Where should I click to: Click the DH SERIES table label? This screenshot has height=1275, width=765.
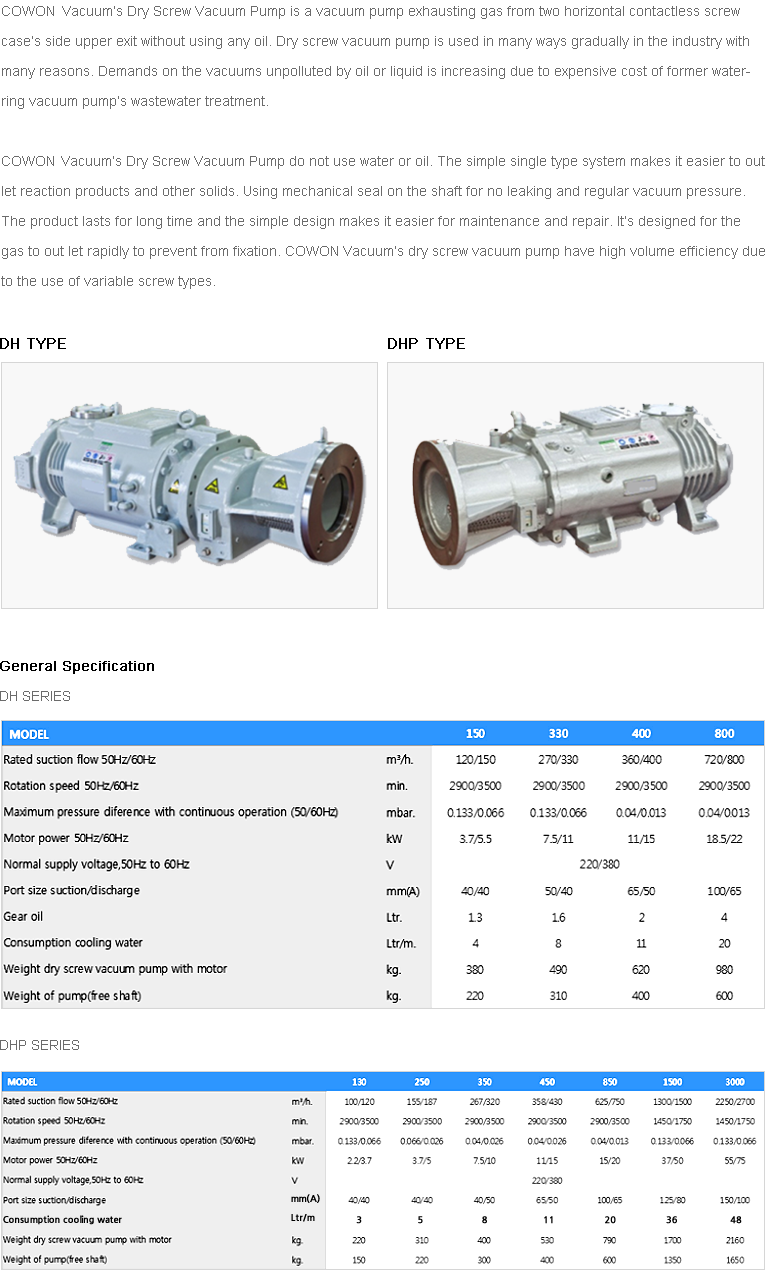click(x=36, y=696)
